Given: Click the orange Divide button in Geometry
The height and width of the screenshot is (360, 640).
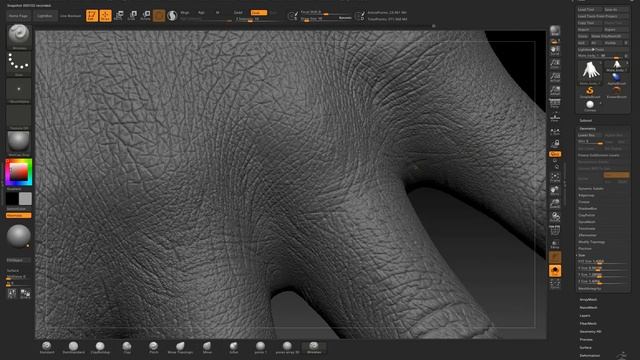Looking at the screenshot, I should [616, 175].
